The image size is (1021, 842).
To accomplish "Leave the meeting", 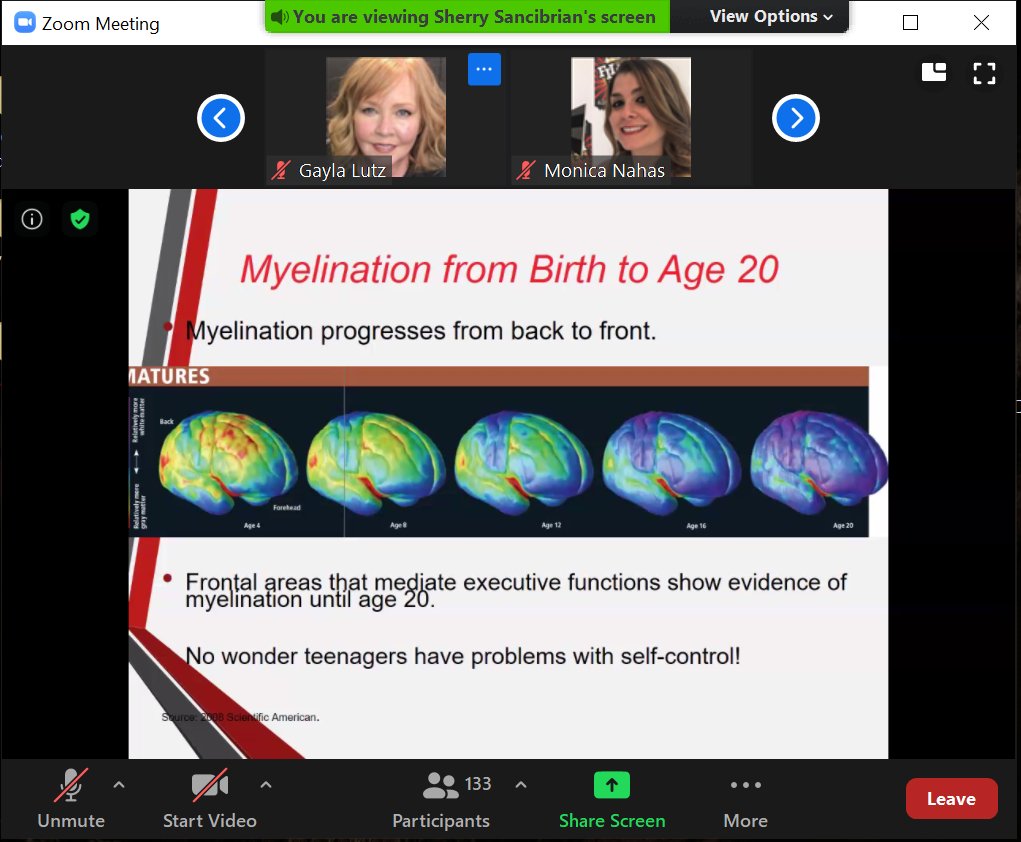I will (951, 798).
